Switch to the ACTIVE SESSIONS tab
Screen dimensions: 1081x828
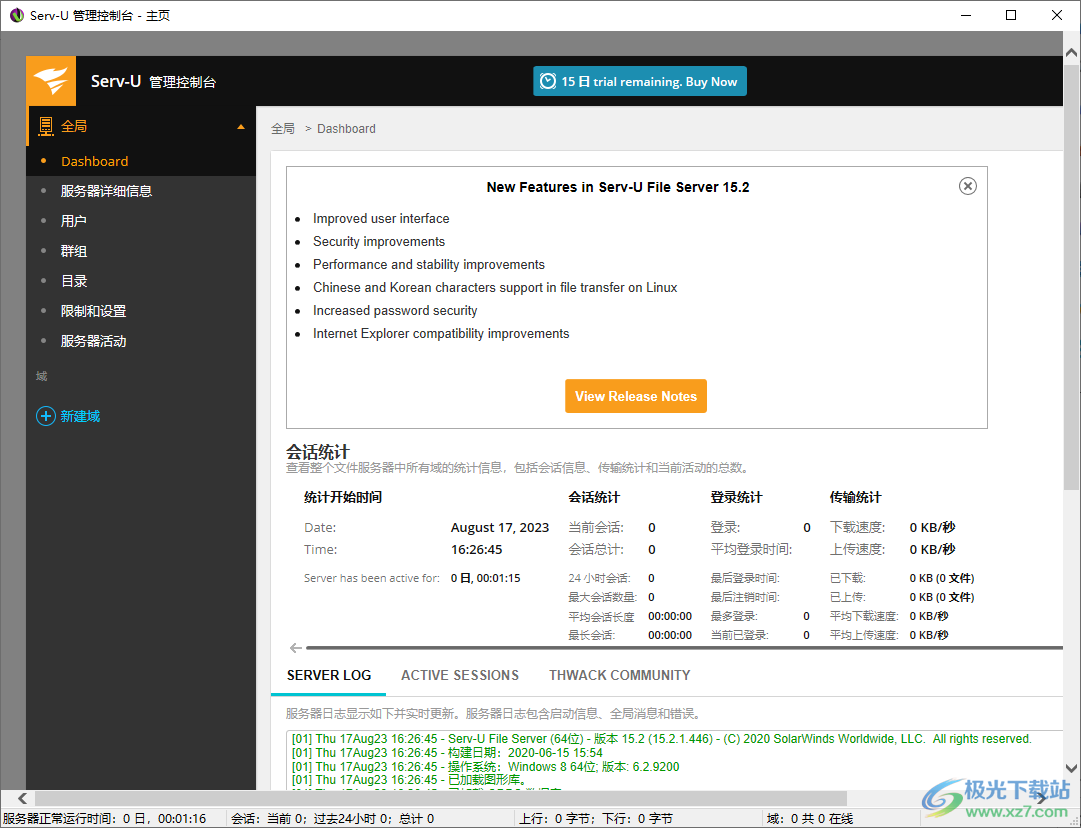click(460, 676)
